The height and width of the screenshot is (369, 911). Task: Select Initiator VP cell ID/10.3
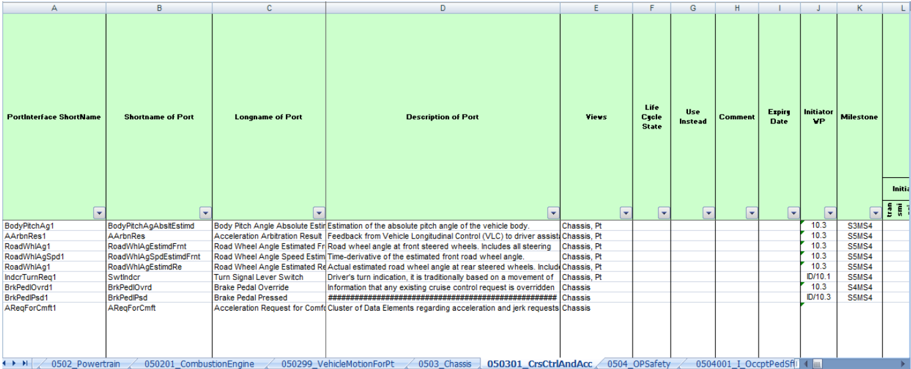tap(819, 298)
